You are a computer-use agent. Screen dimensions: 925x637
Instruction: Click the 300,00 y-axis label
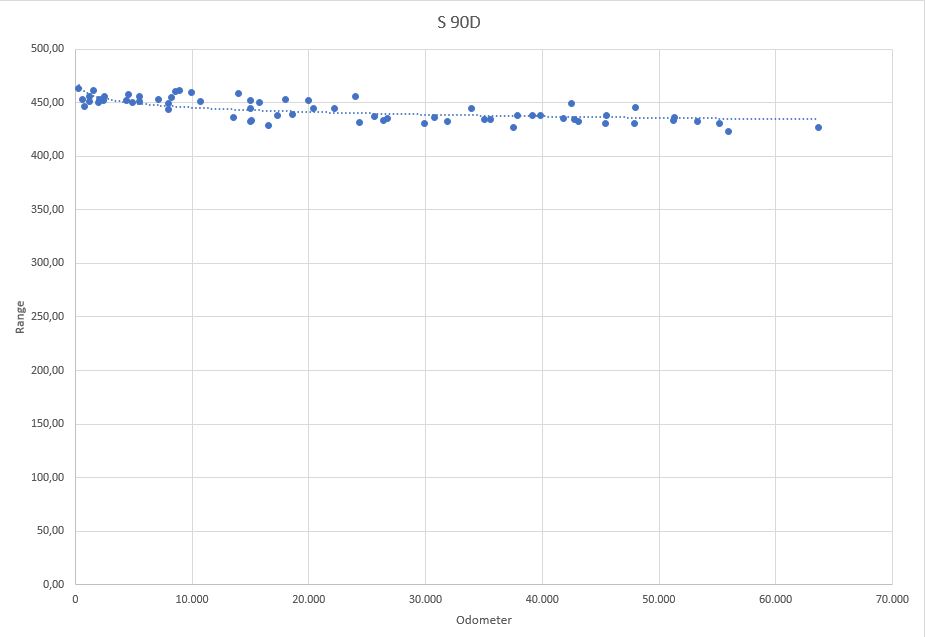[48, 262]
